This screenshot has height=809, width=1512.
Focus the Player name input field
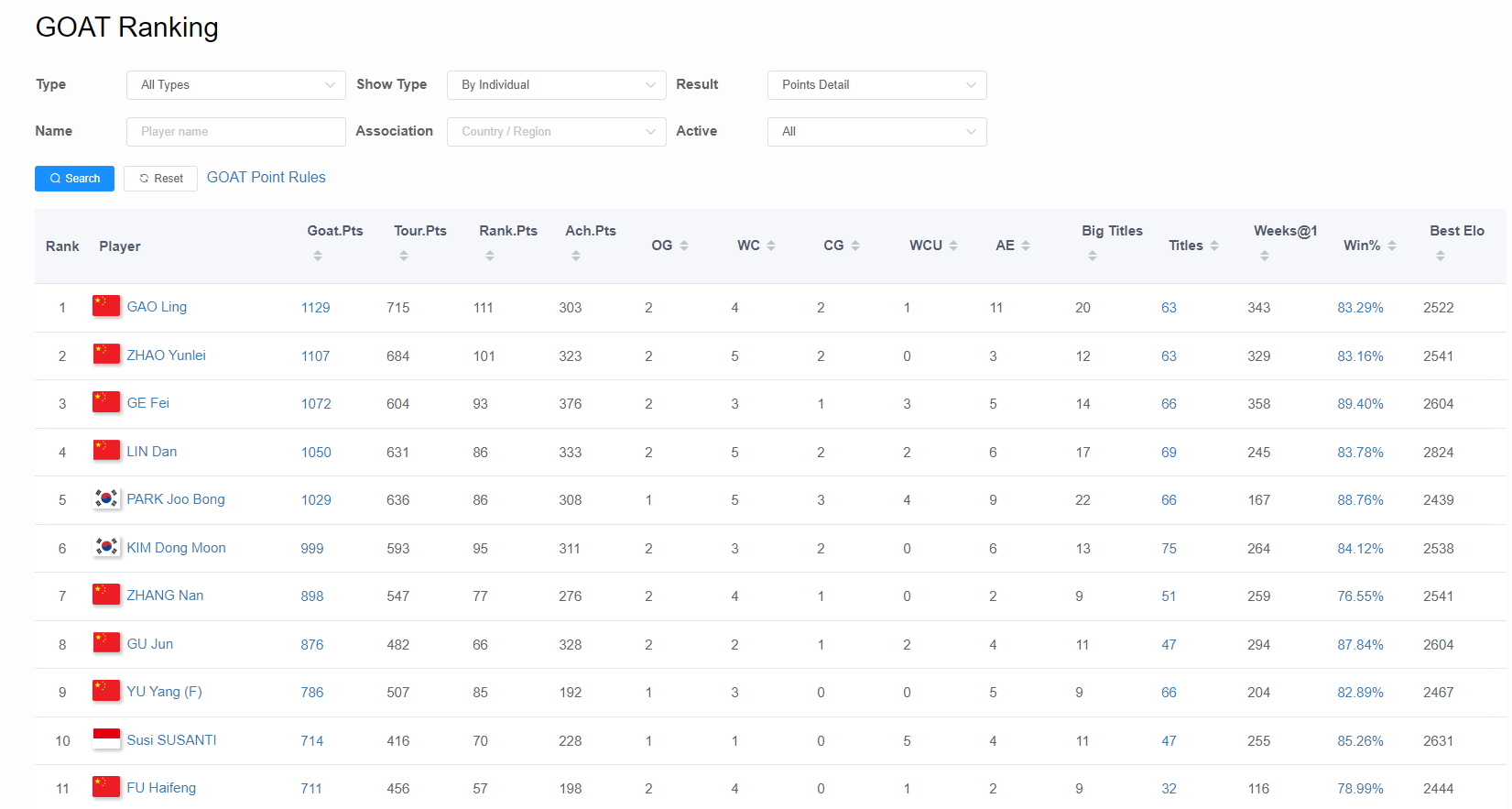tap(236, 131)
